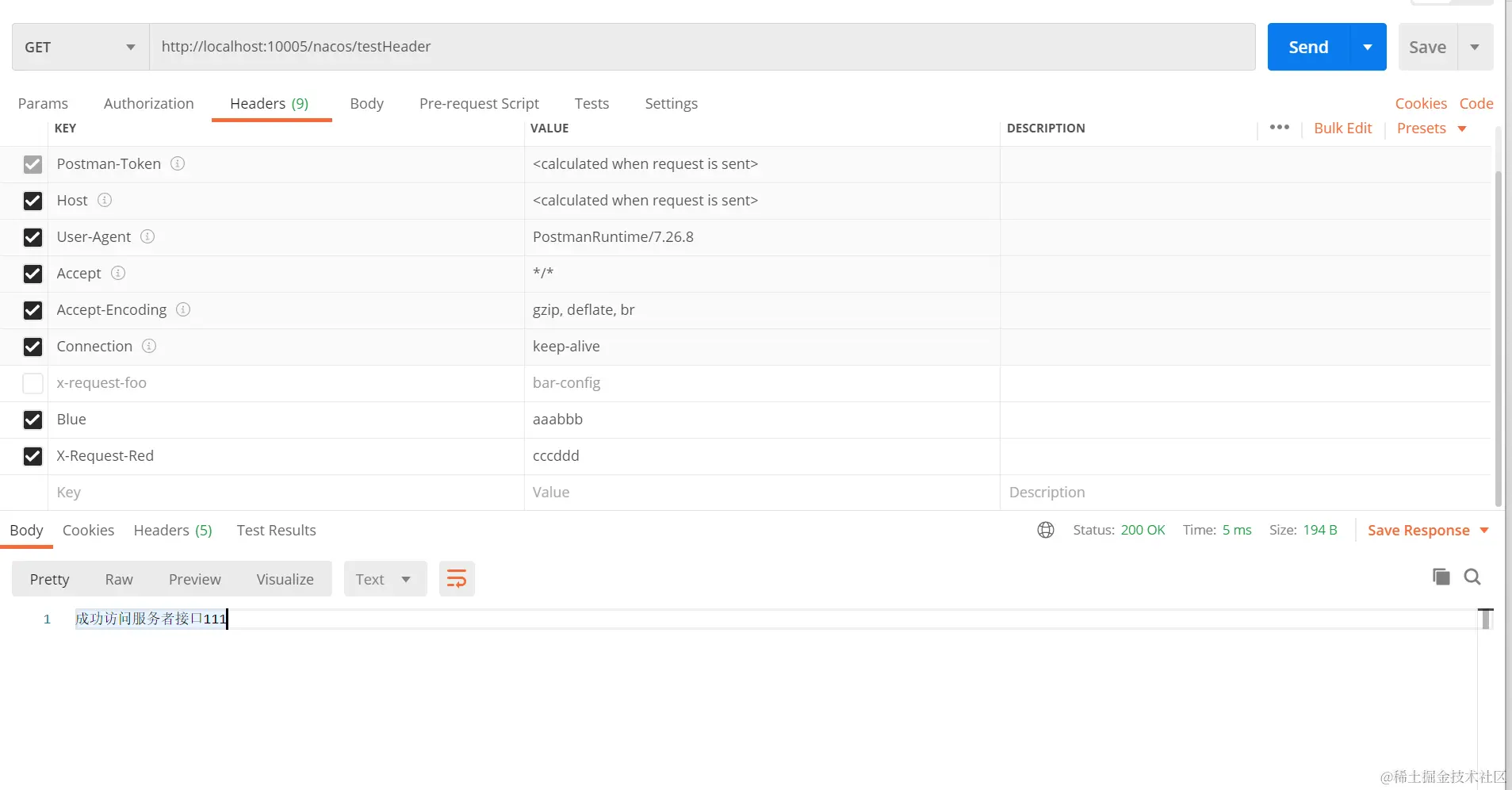Click the empty Value input field
This screenshot has height=790, width=1512.
pos(761,492)
